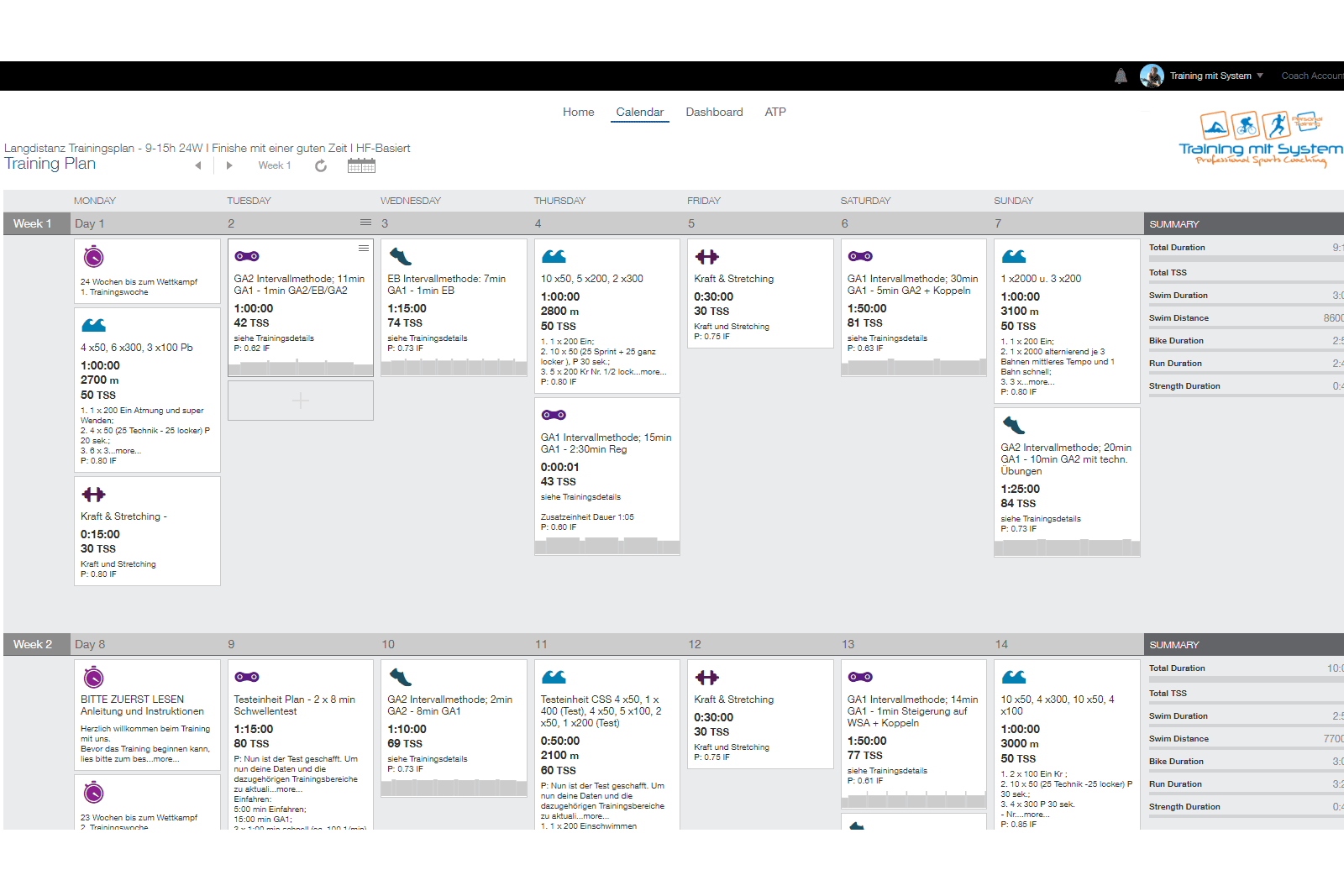Image resolution: width=1344 pixels, height=896 pixels.
Task: Click the shoe icon on Sunday's GA2 run
Action: pyautogui.click(x=1014, y=426)
